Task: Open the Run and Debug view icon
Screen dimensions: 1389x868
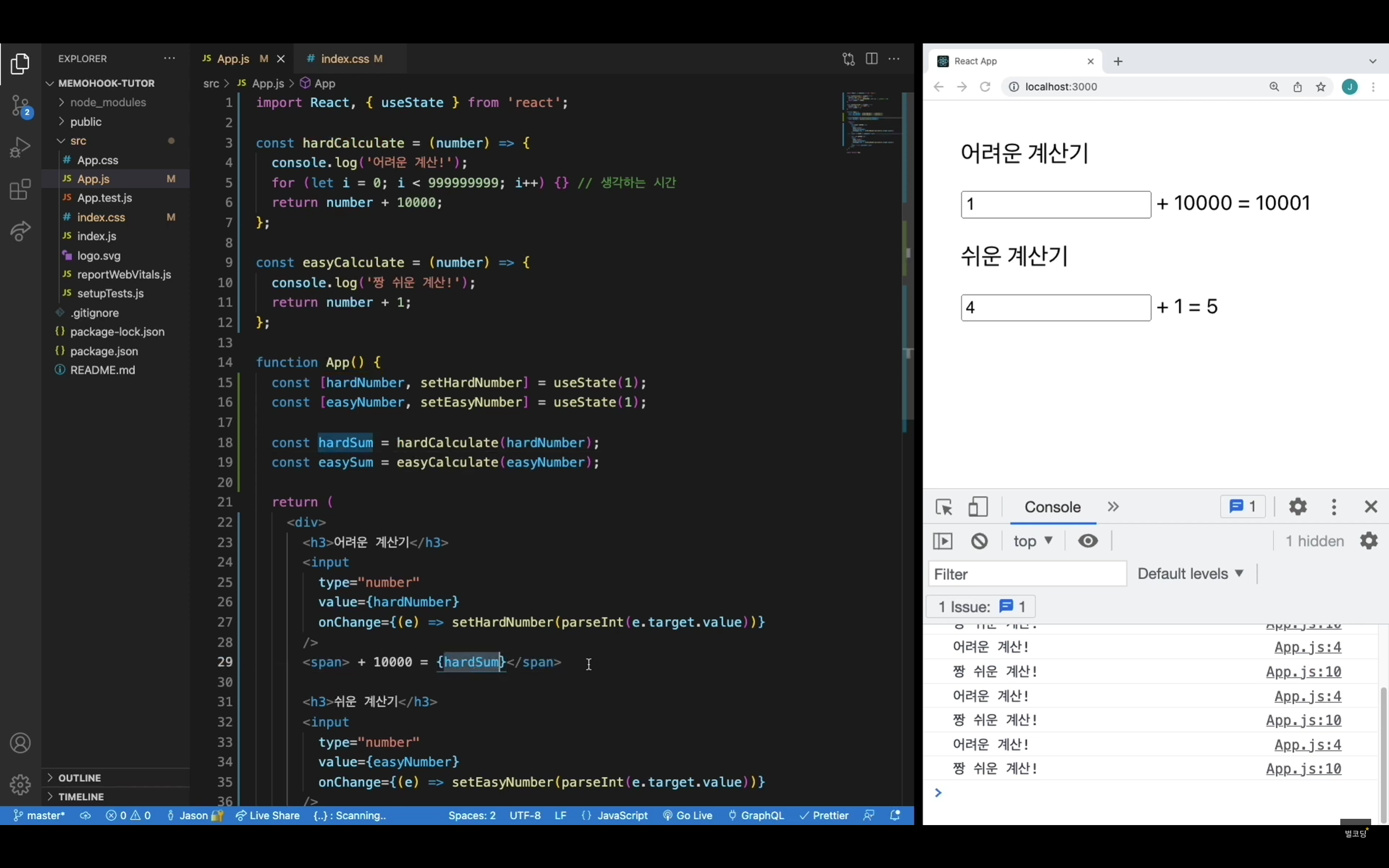Action: (x=21, y=148)
